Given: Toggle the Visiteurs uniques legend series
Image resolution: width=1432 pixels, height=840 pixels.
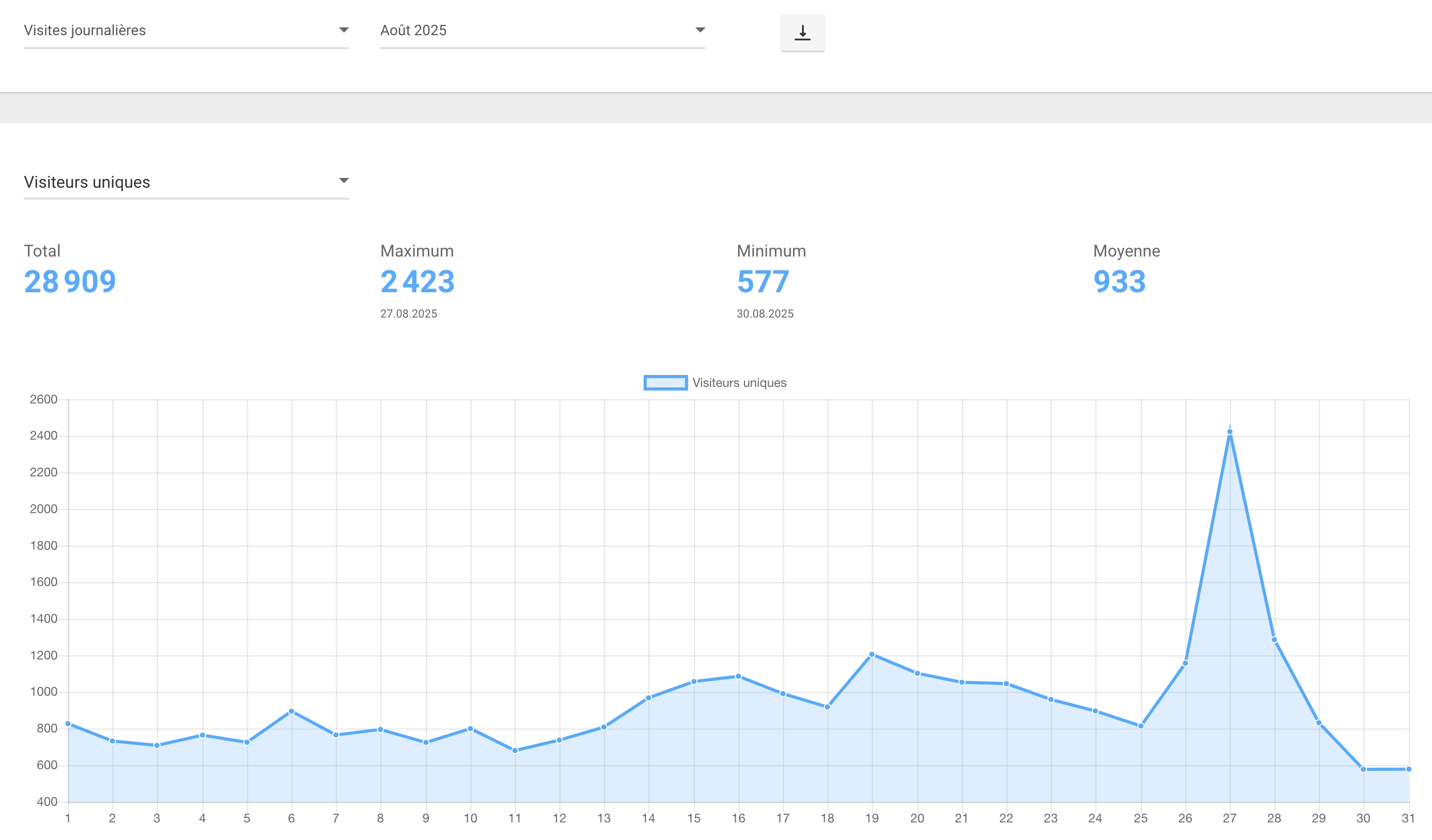Looking at the screenshot, I should 739,383.
